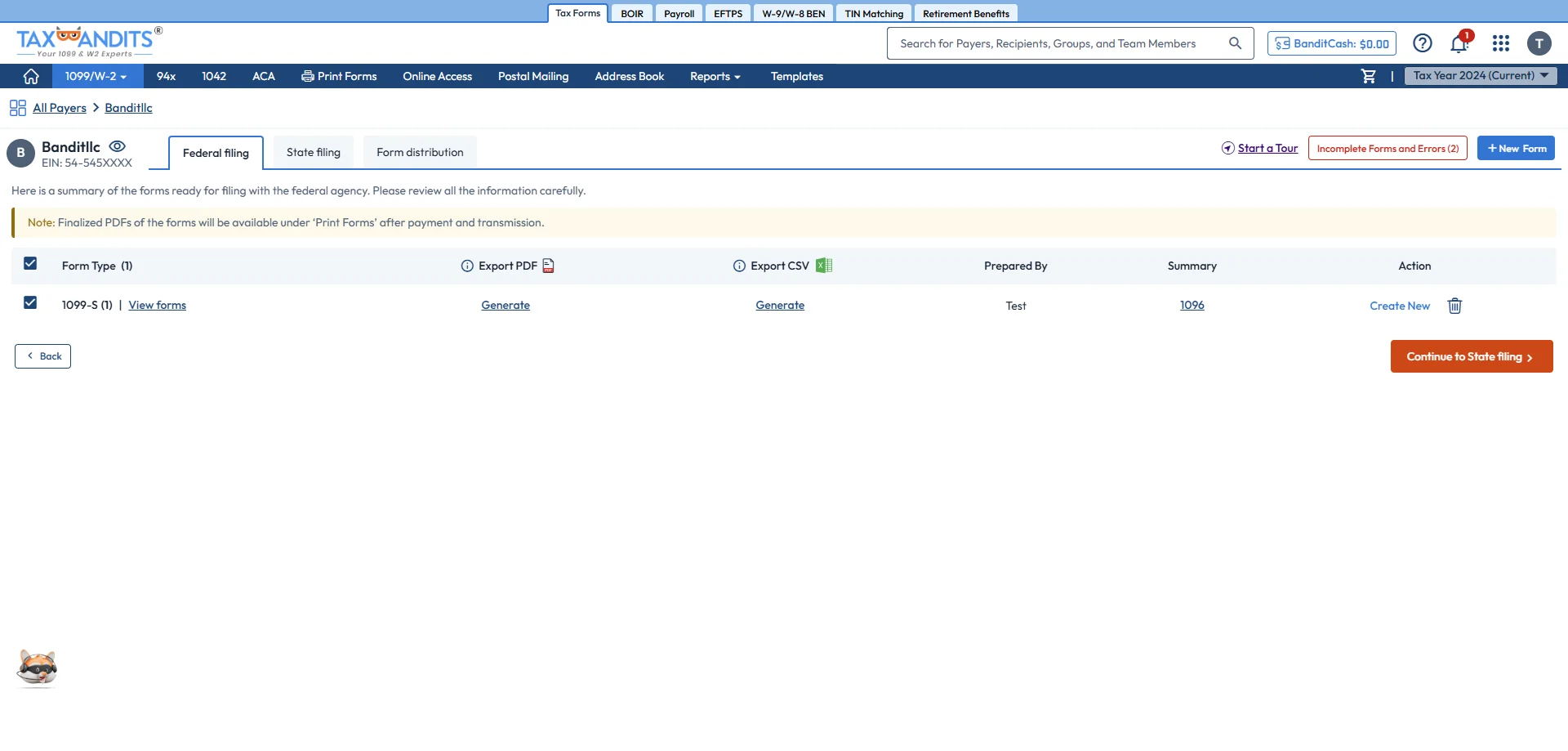
Task: Open the W-9/W-8 BEN top tab
Action: click(x=794, y=14)
